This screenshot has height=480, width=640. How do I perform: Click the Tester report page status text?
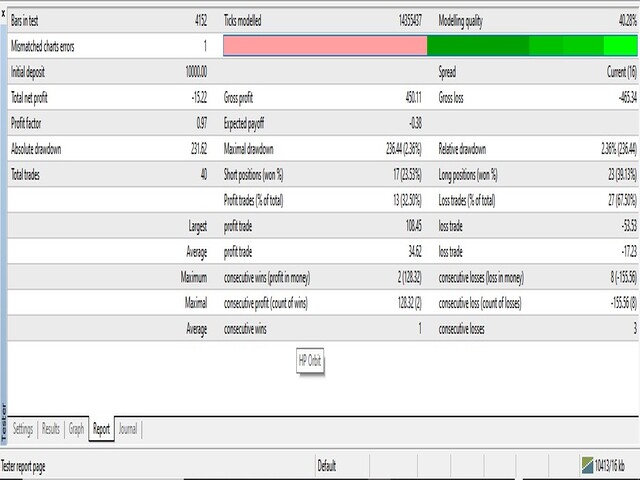[x=23, y=466]
